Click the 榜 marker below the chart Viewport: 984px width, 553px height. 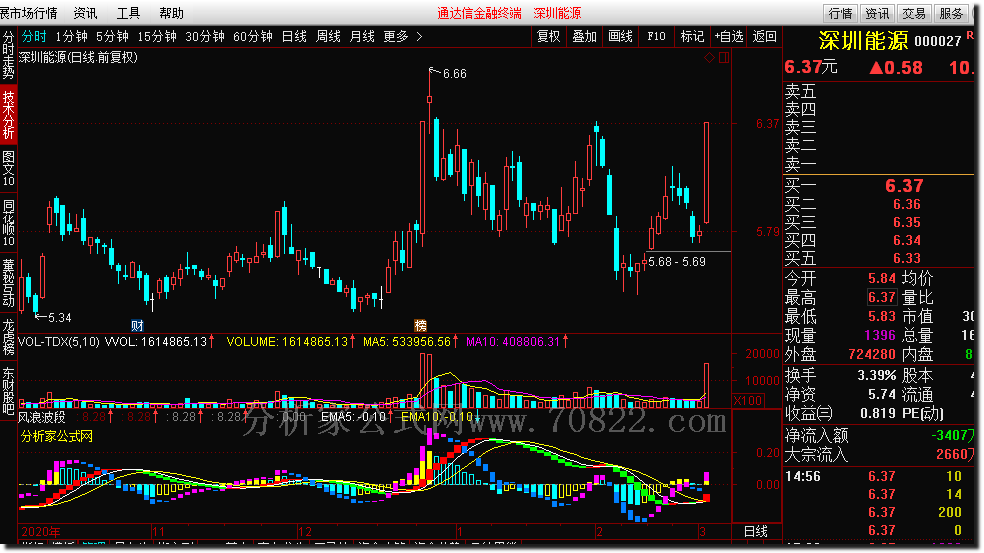[x=420, y=325]
